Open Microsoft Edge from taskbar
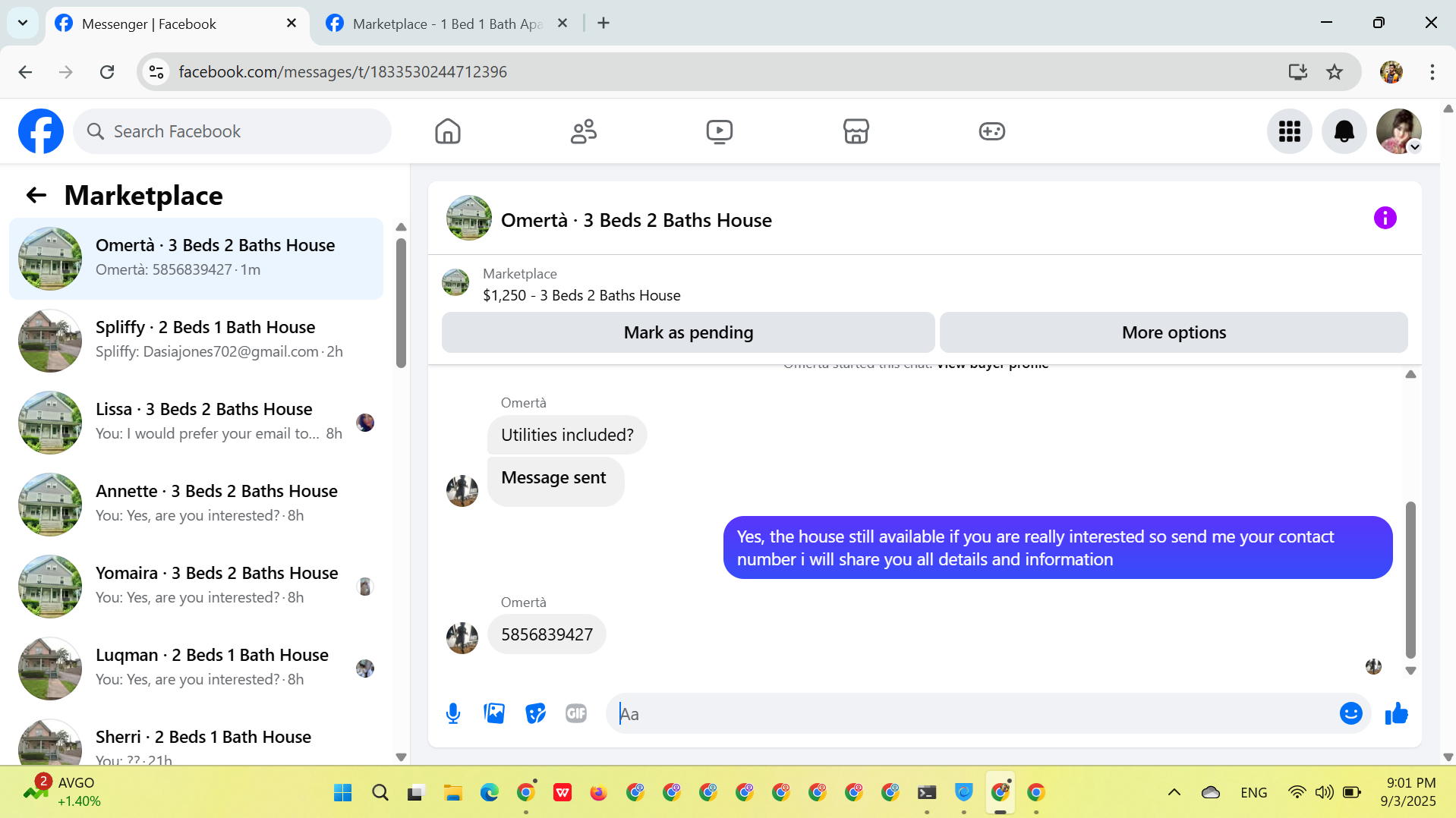This screenshot has height=818, width=1456. coord(490,793)
